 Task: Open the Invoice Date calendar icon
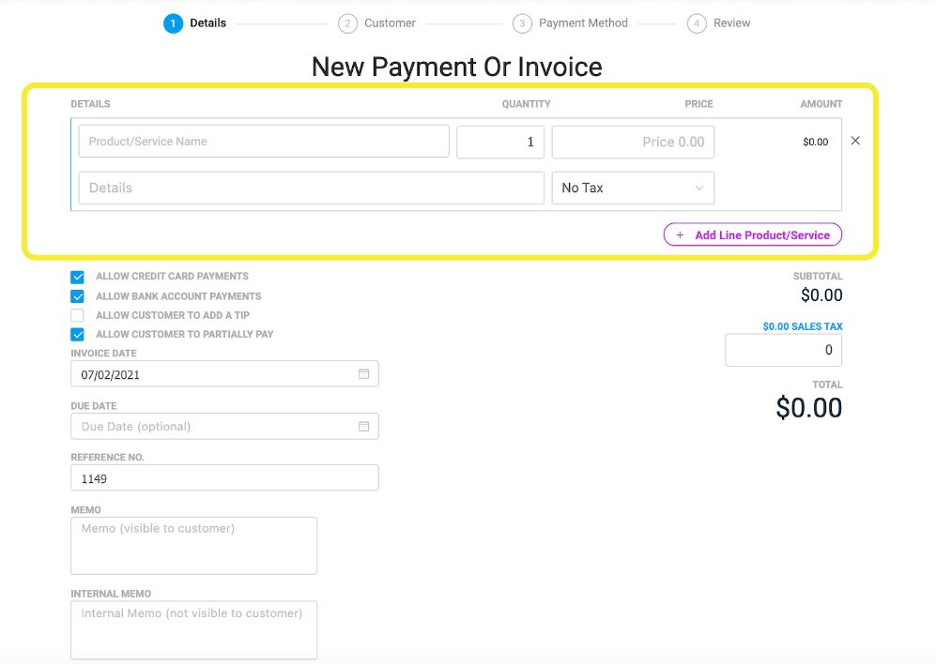click(x=364, y=374)
